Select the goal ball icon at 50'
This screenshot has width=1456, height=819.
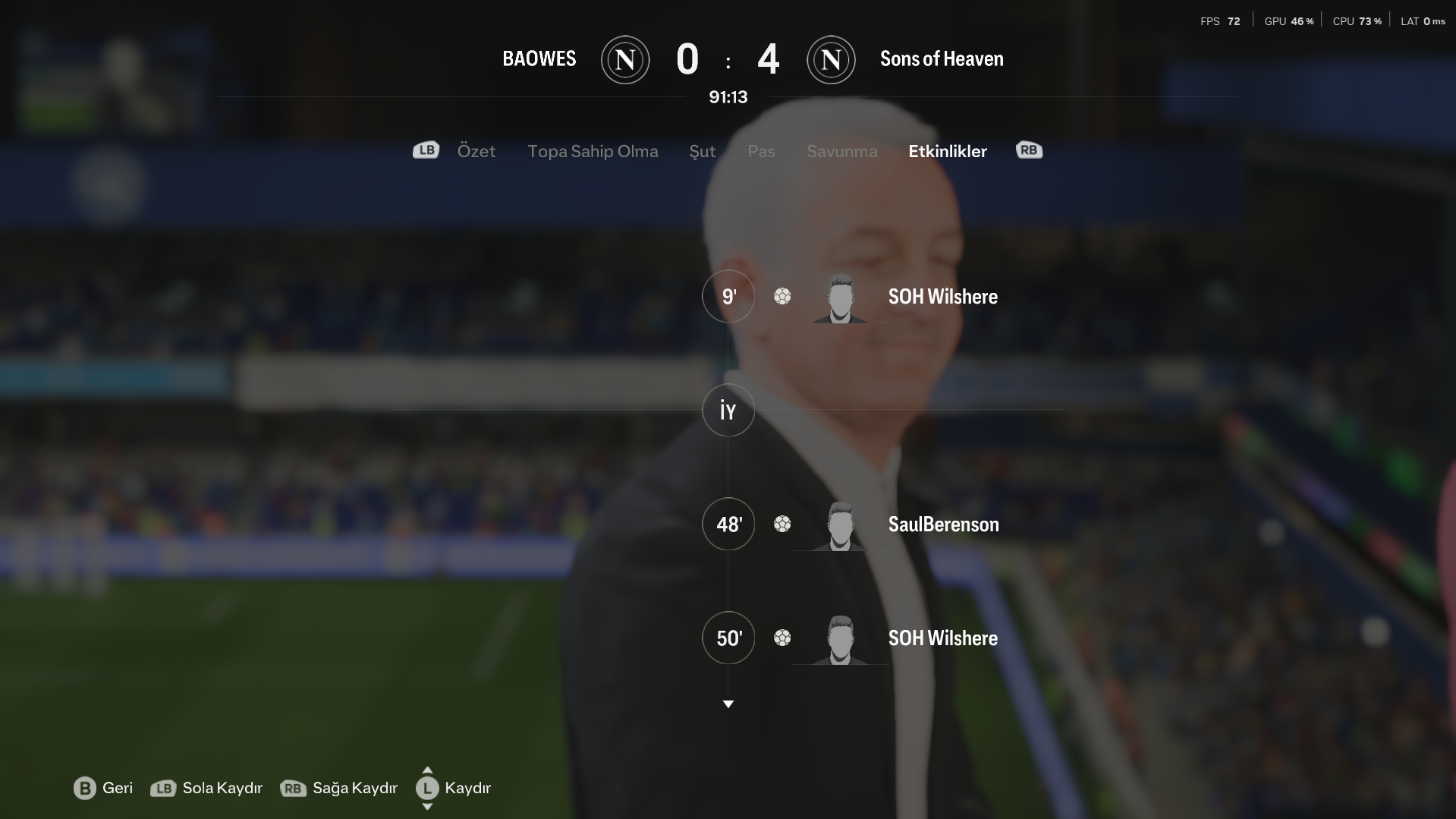[782, 638]
